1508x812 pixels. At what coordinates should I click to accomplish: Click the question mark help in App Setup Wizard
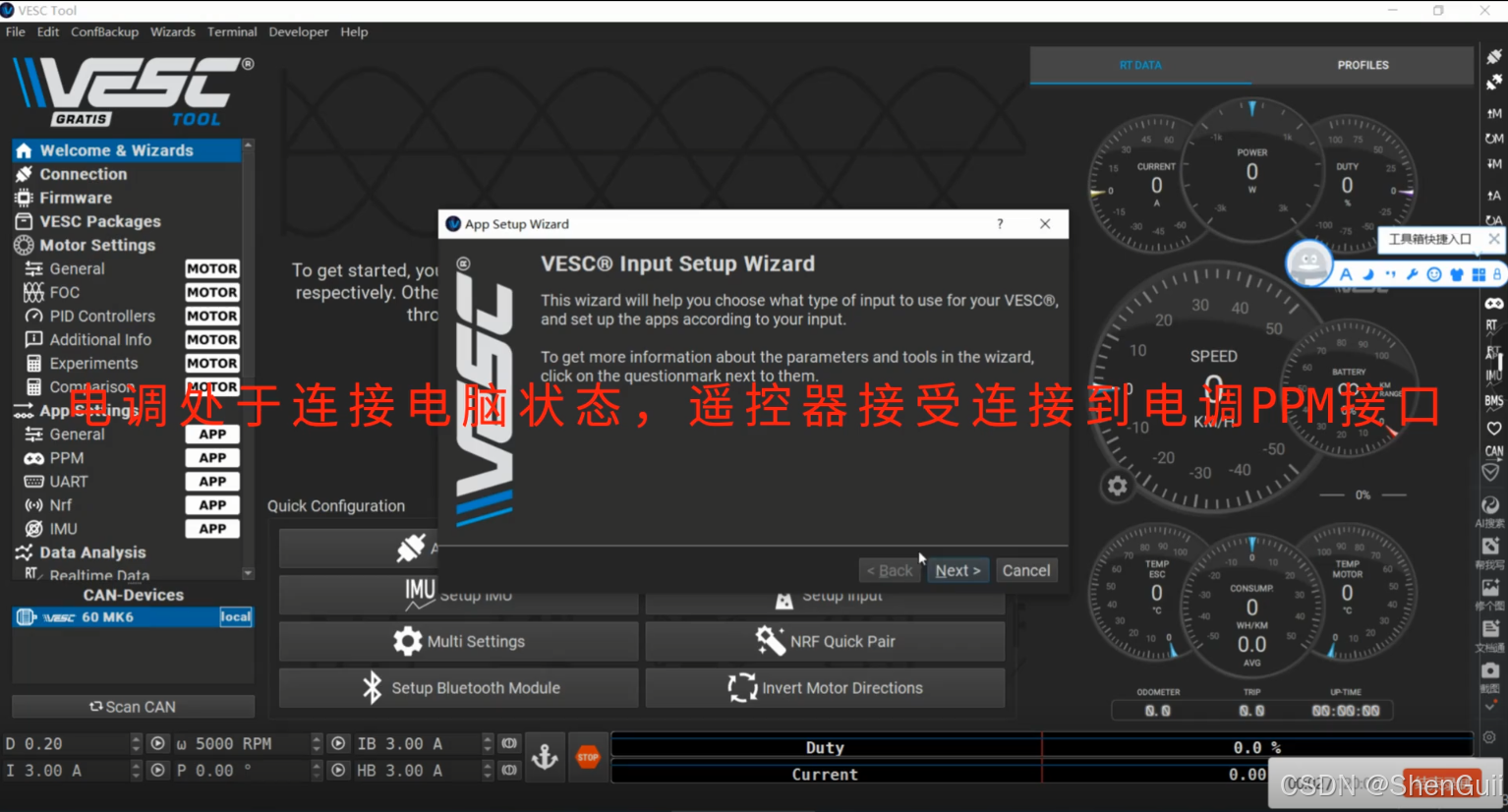pyautogui.click(x=1000, y=224)
